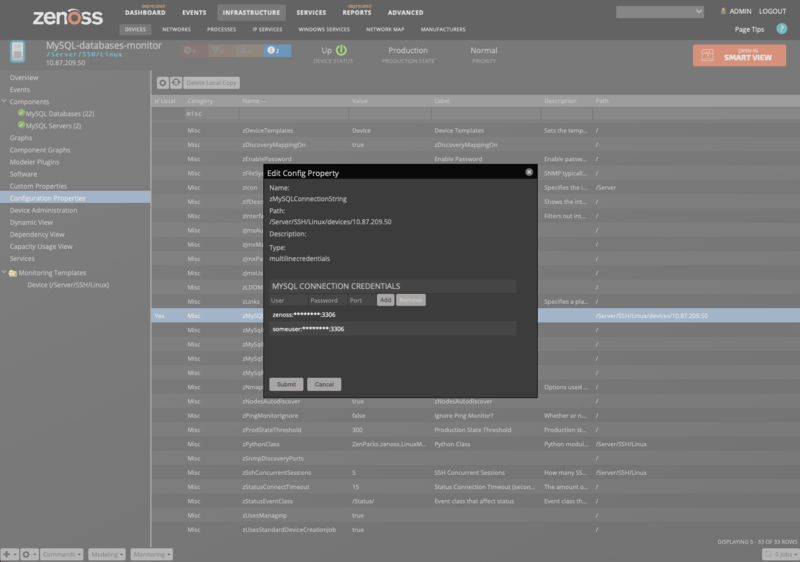Open the Events menu
Screen dimensions: 800x562
point(194,12)
